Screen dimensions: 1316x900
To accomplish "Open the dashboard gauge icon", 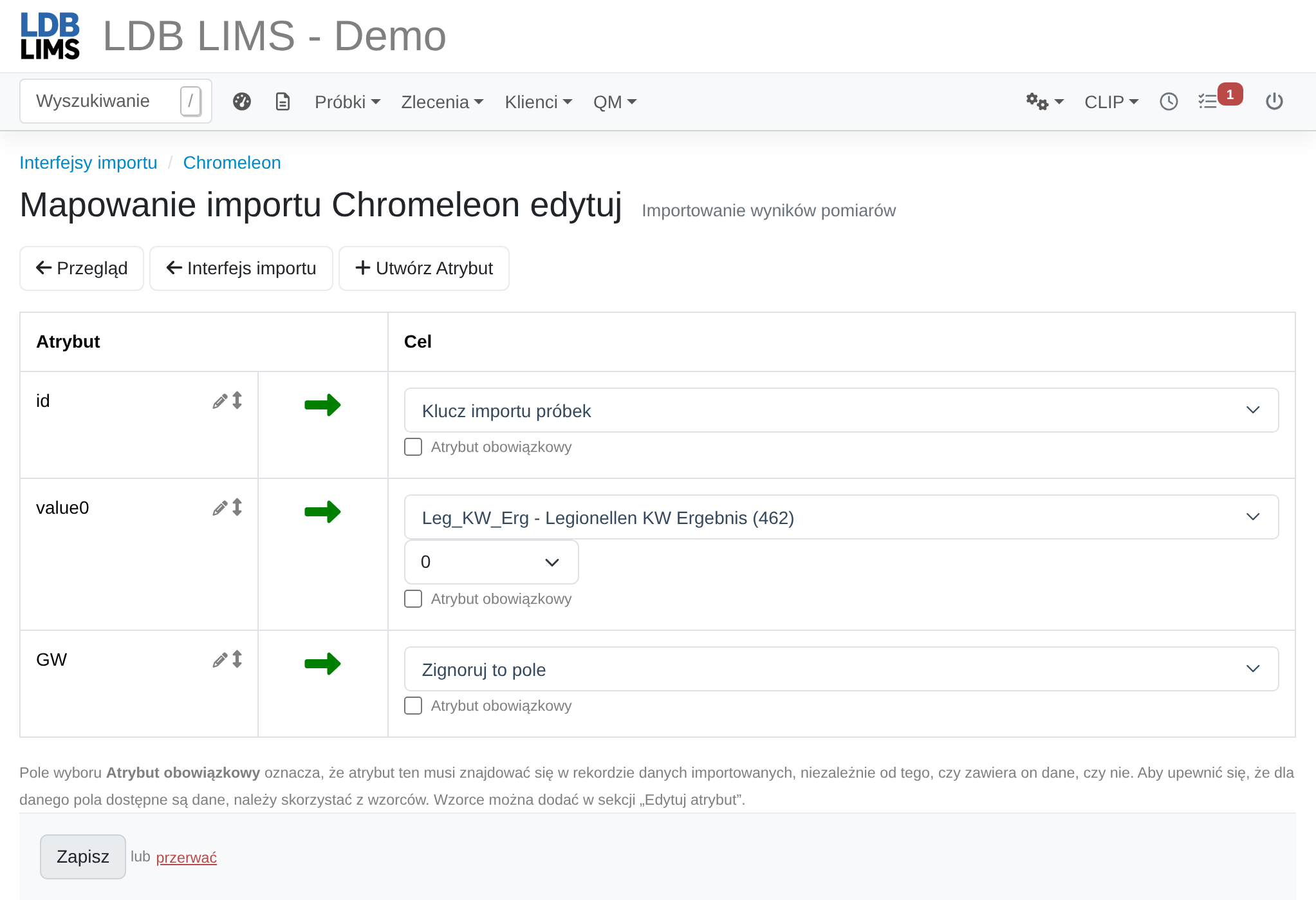I will pyautogui.click(x=242, y=102).
